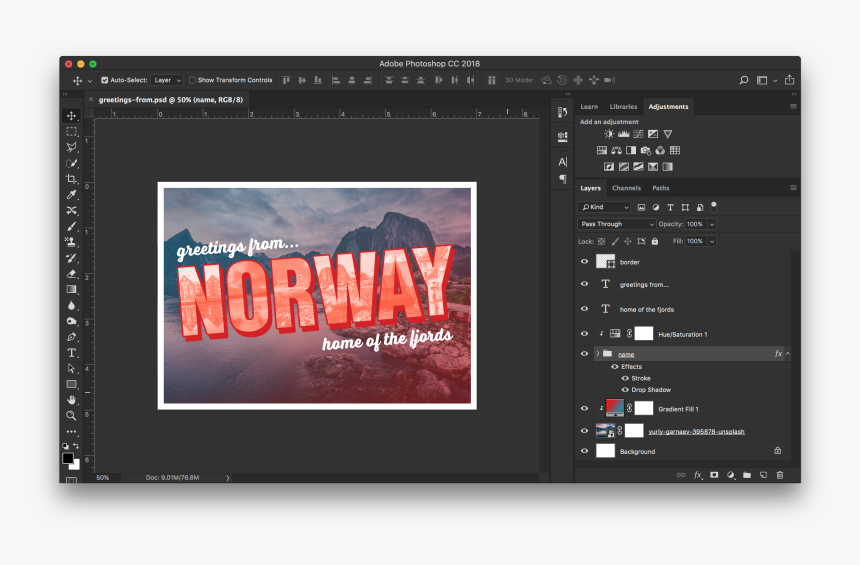Enable Show Transform Controls checkbox
Viewport: 860px width, 565px height.
pos(193,80)
